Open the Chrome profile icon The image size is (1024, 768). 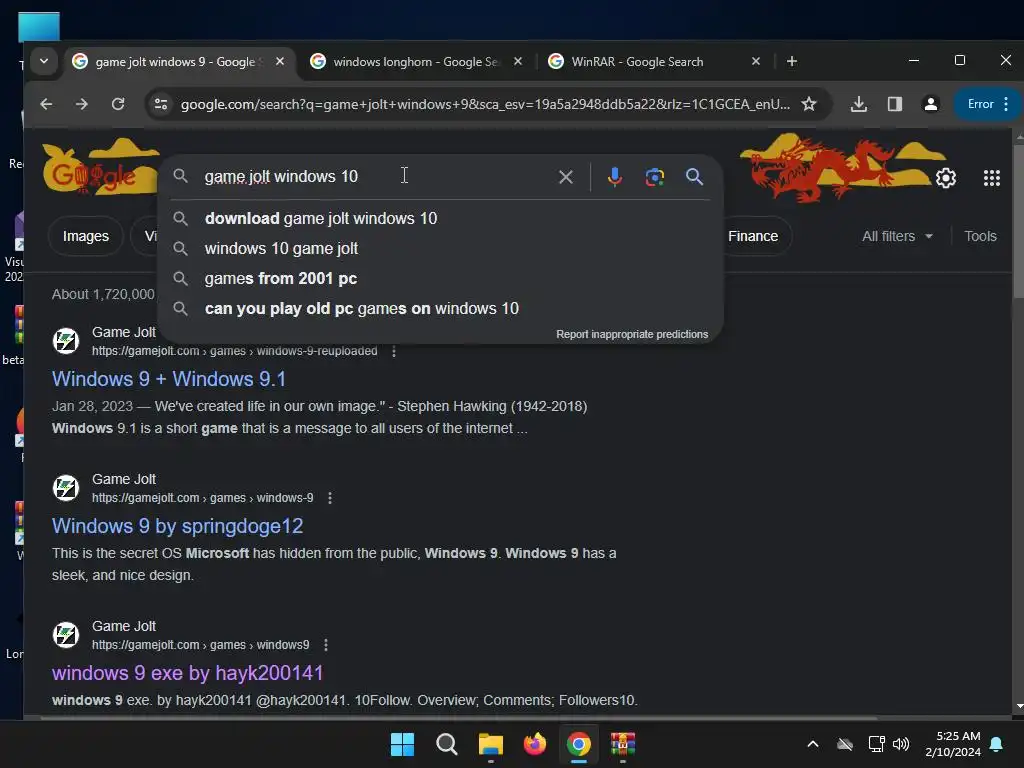[x=931, y=104]
